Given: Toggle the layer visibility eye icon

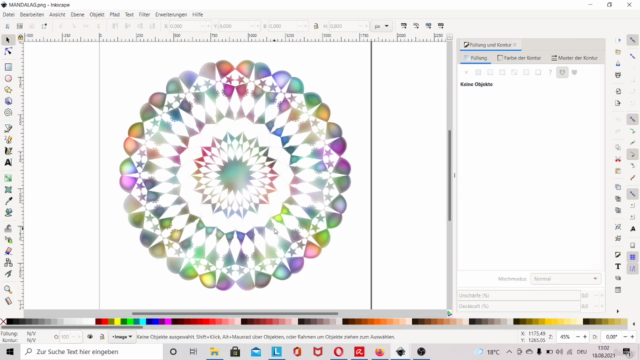Looking at the screenshot, I should pos(90,337).
